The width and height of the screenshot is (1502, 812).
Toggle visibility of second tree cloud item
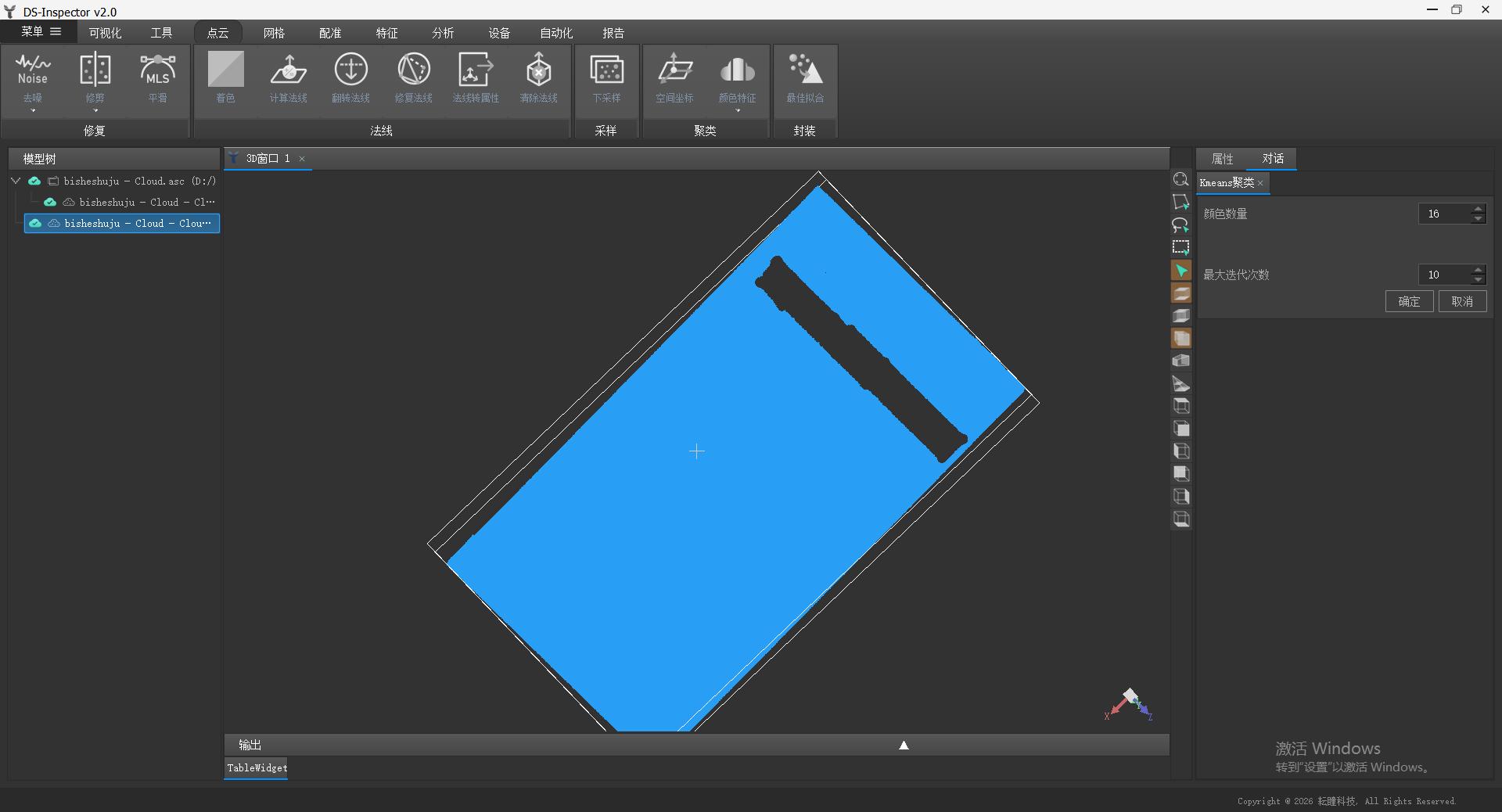pos(50,202)
